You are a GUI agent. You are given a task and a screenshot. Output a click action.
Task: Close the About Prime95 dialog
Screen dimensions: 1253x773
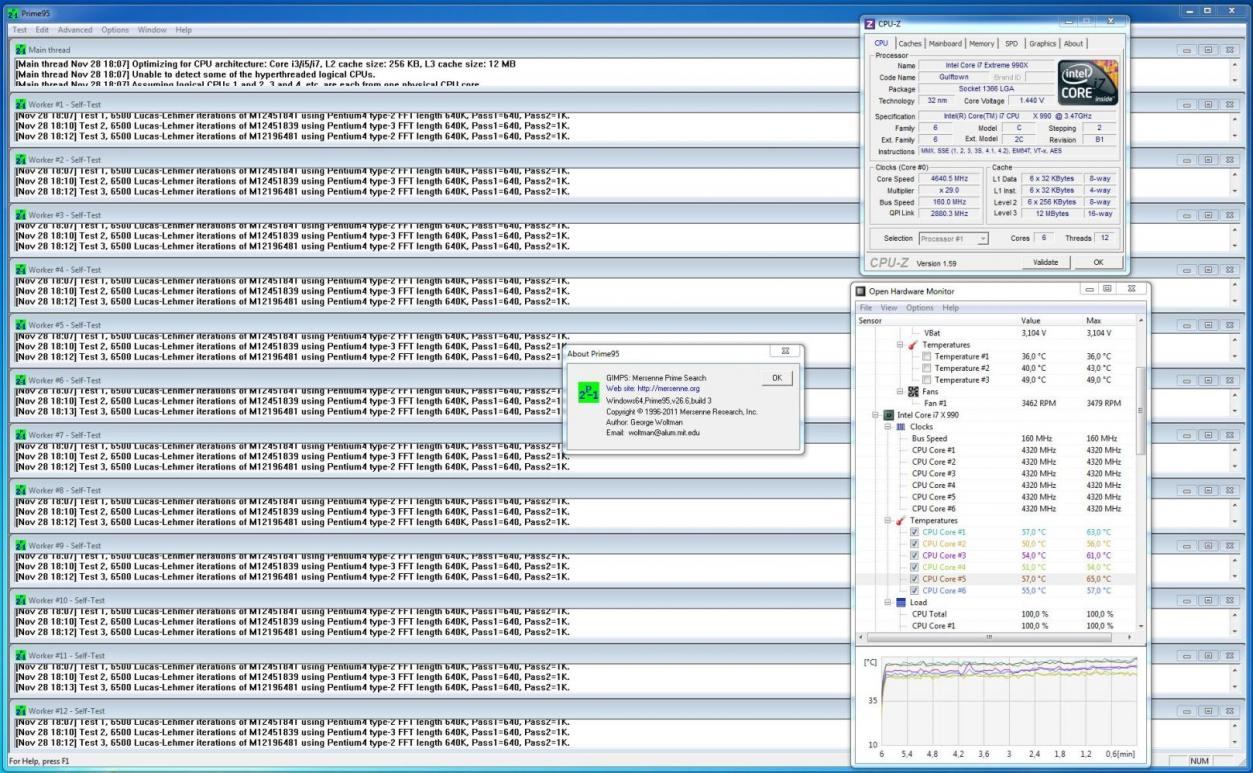(785, 352)
